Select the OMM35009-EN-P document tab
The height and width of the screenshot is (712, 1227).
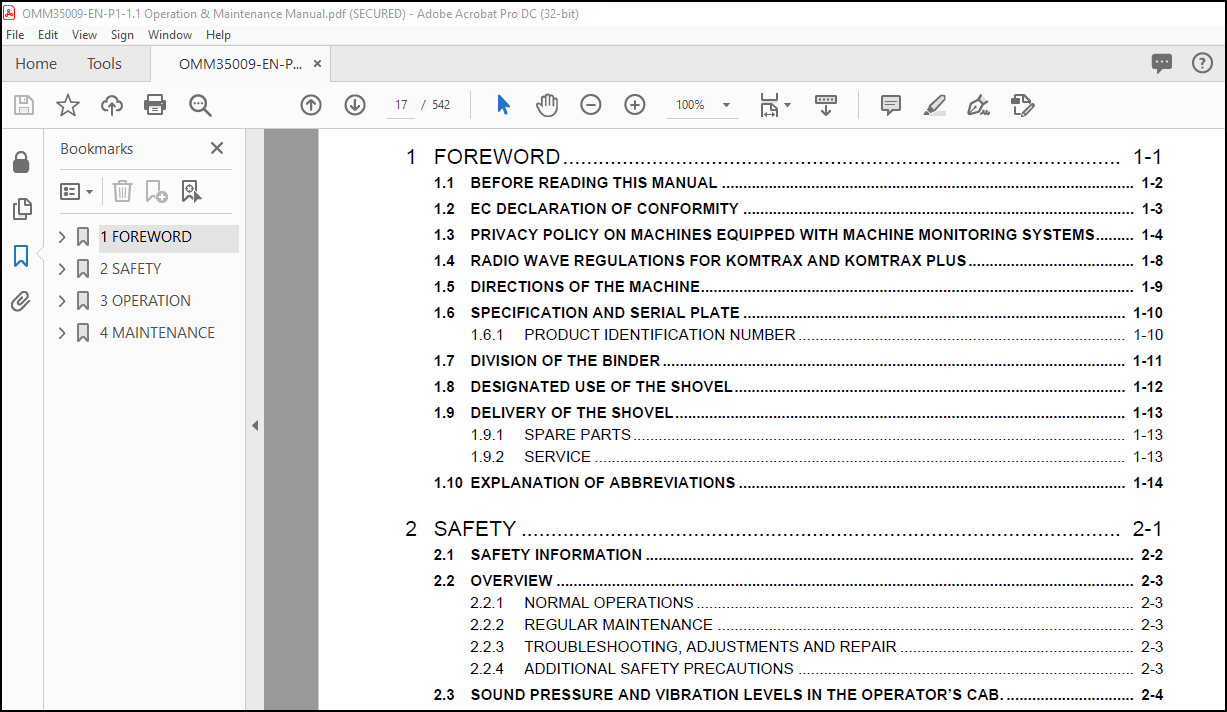pyautogui.click(x=240, y=64)
